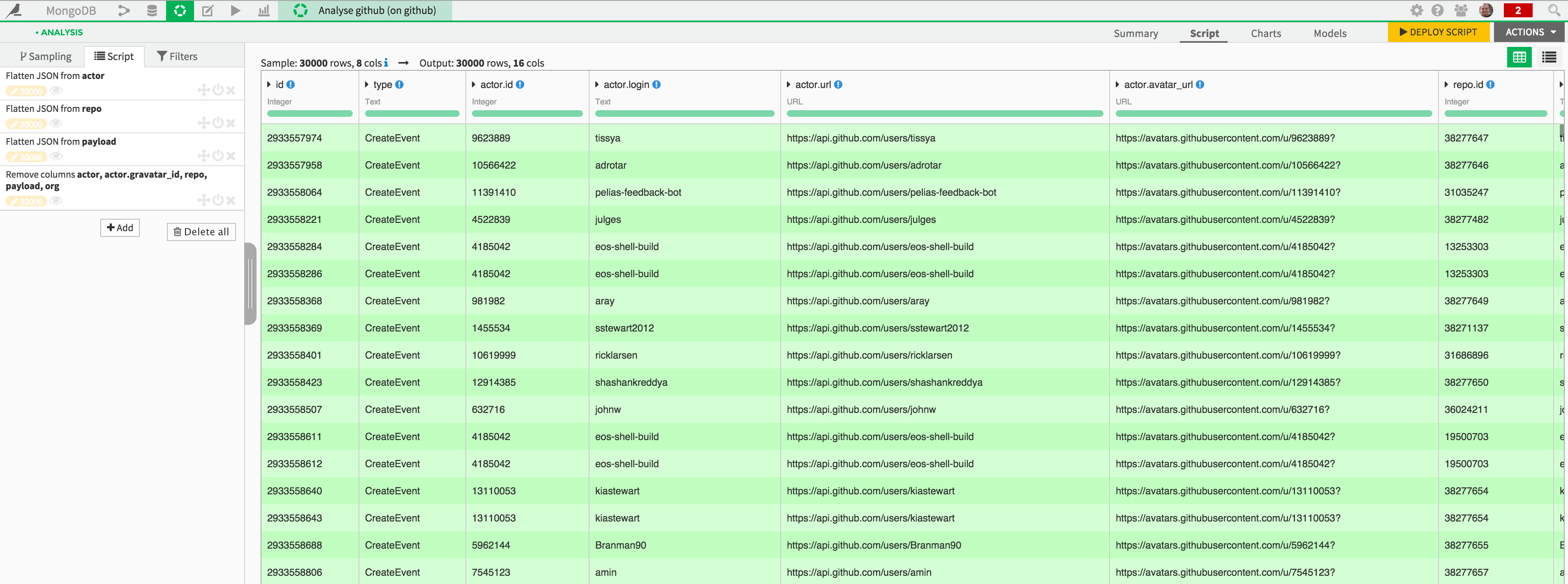This screenshot has width=1568, height=584.
Task: Disable the Flatten JSON from repo step
Action: (x=217, y=123)
